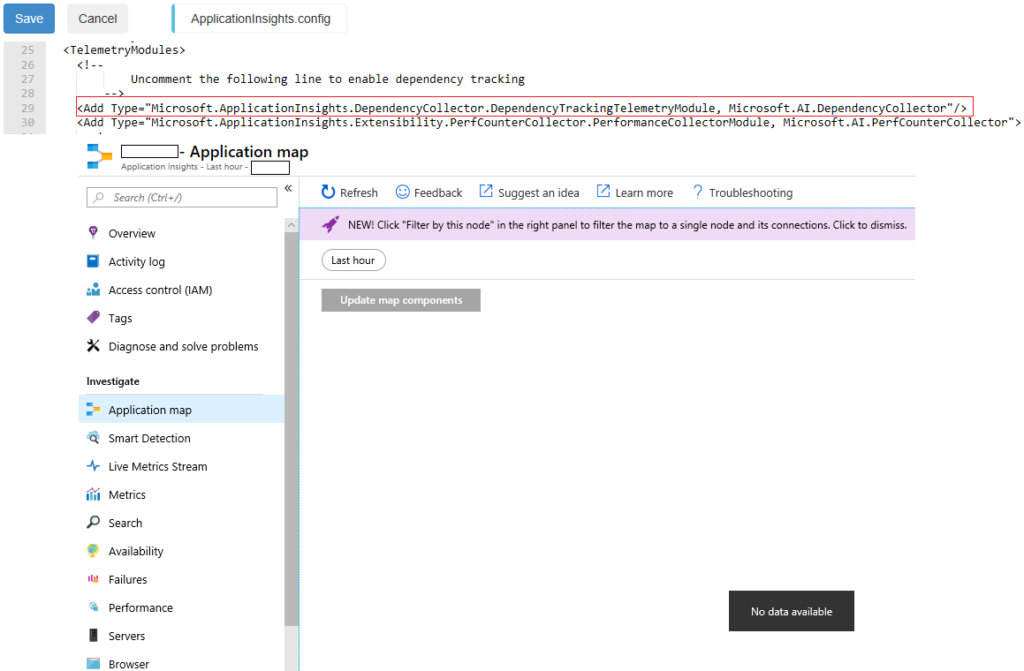The height and width of the screenshot is (671, 1024).
Task: Go to Failures menu item label
Action: 127,579
